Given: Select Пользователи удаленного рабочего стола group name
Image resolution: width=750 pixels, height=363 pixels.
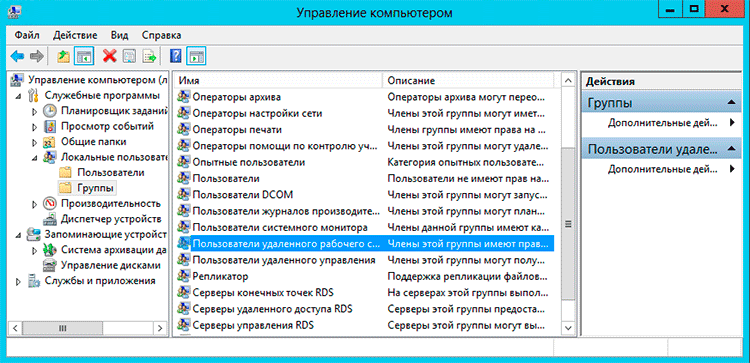Looking at the screenshot, I should point(286,244).
